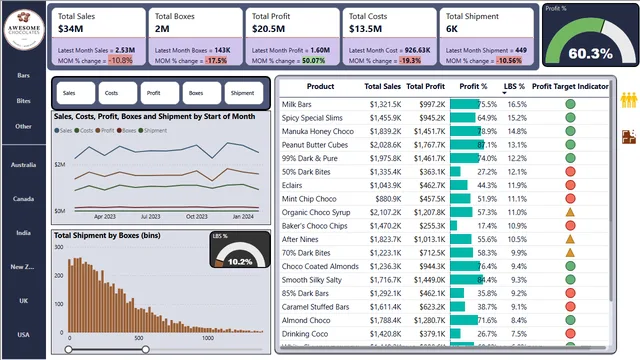Click the Total Shipment 6K card
The image size is (640, 360).
(x=487, y=37)
